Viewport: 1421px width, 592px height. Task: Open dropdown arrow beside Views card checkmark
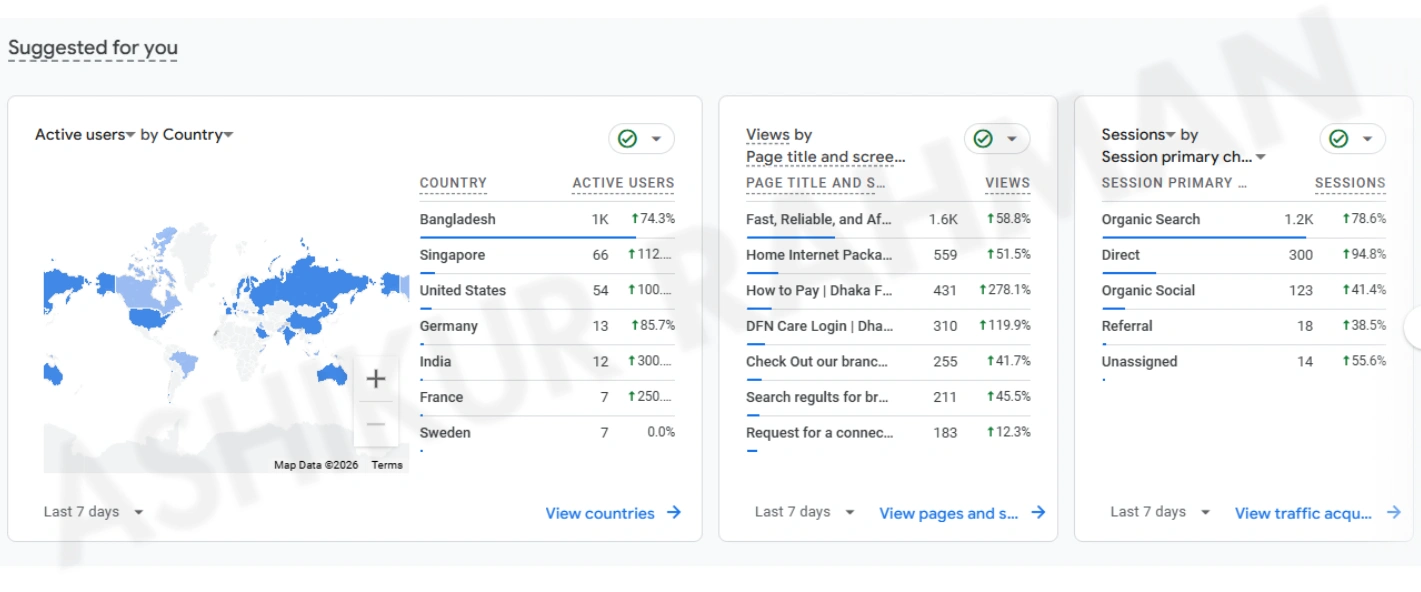(1012, 139)
